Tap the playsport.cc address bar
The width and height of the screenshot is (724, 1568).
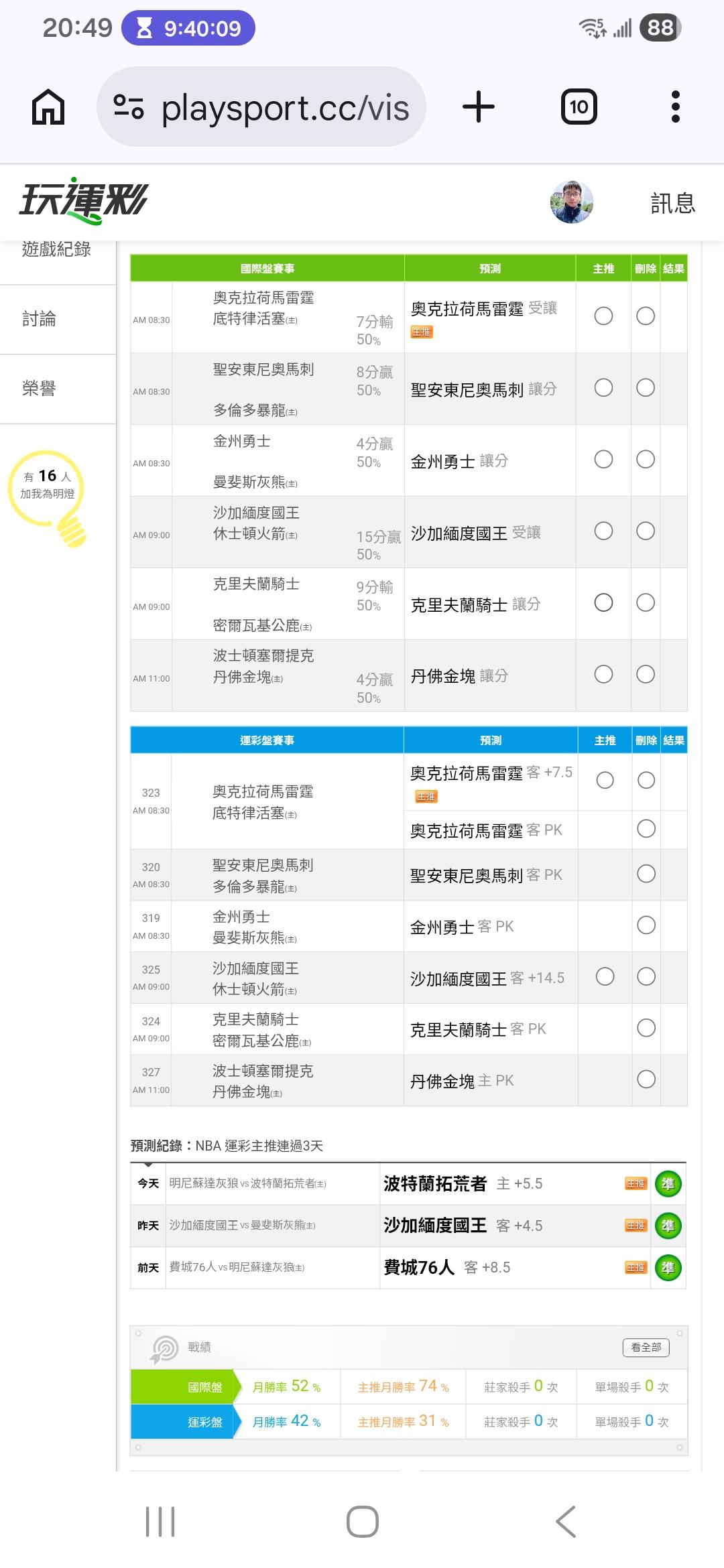(285, 107)
